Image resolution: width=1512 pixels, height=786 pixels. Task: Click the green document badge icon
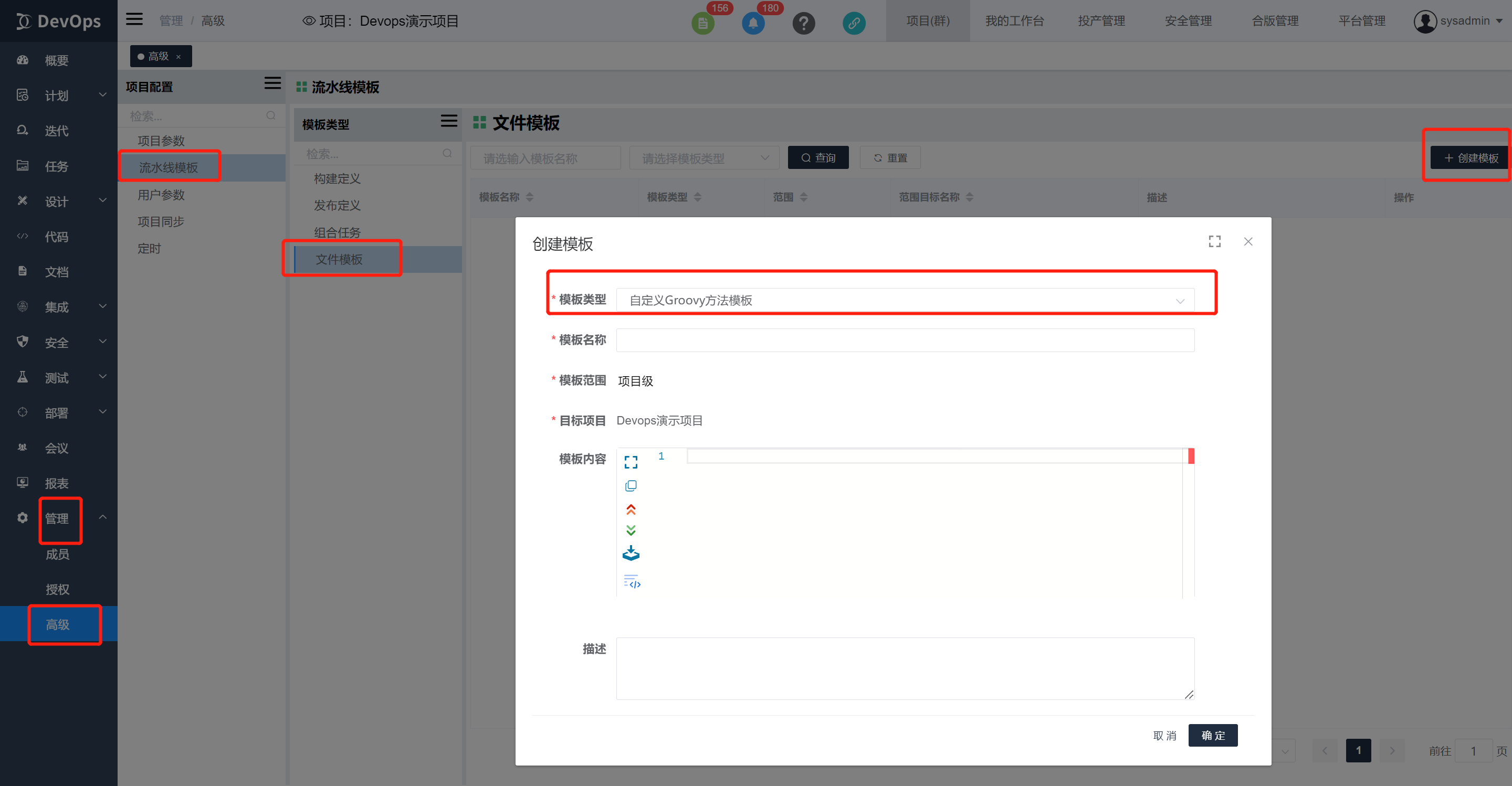[702, 24]
